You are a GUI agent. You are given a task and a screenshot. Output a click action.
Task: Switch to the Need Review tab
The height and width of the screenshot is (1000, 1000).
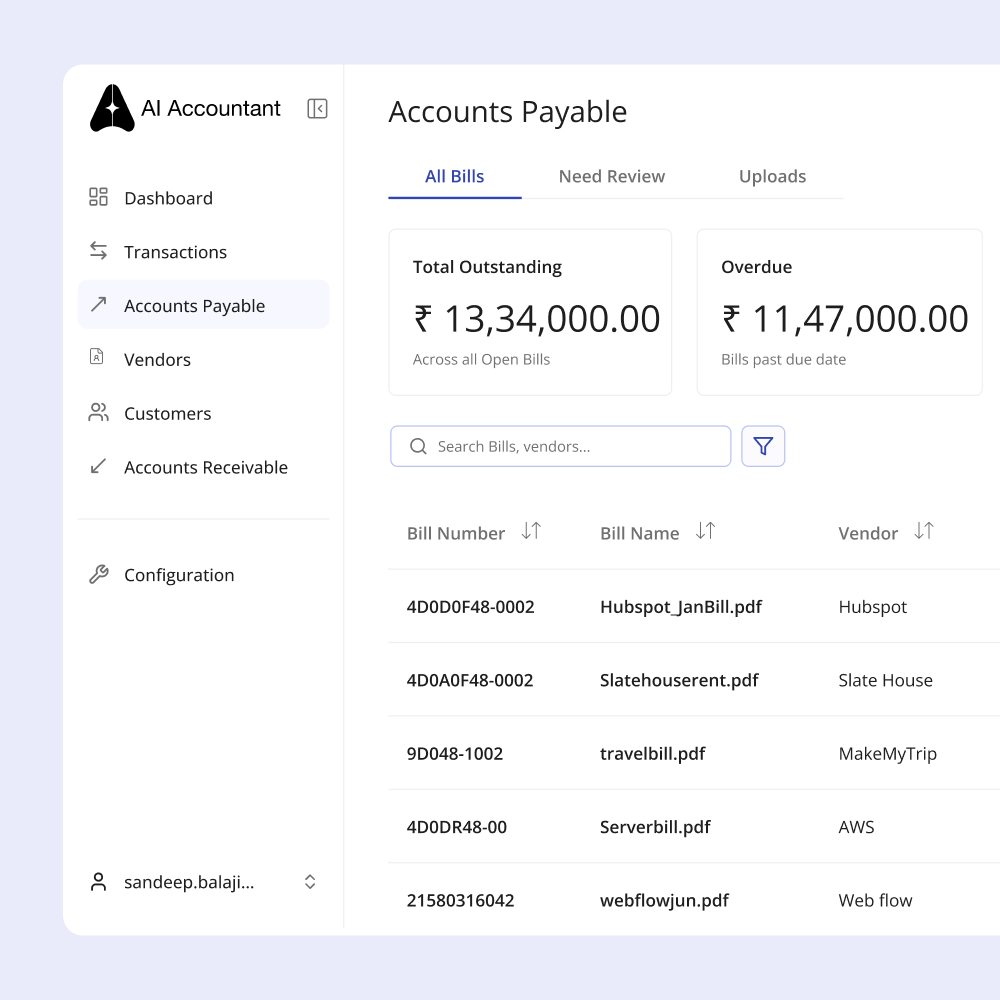point(612,176)
